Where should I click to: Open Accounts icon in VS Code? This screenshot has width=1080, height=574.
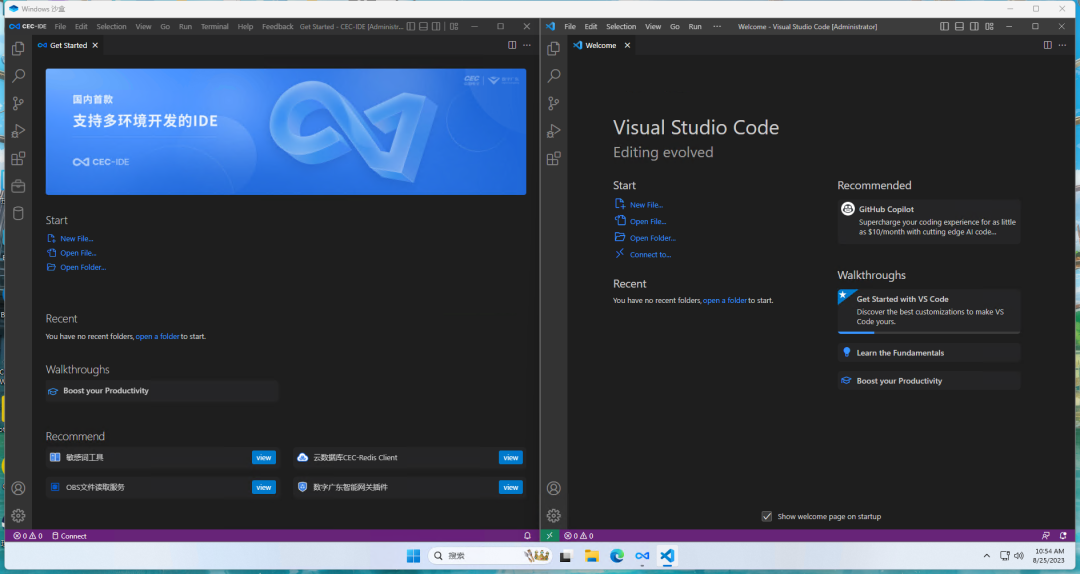pyautogui.click(x=554, y=488)
